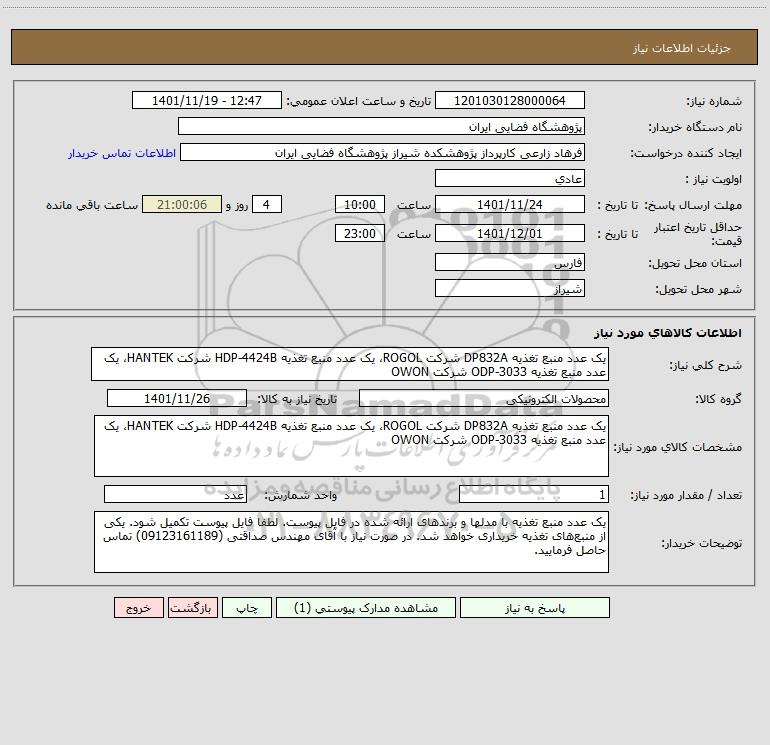Click goods specifications text area

351,446
